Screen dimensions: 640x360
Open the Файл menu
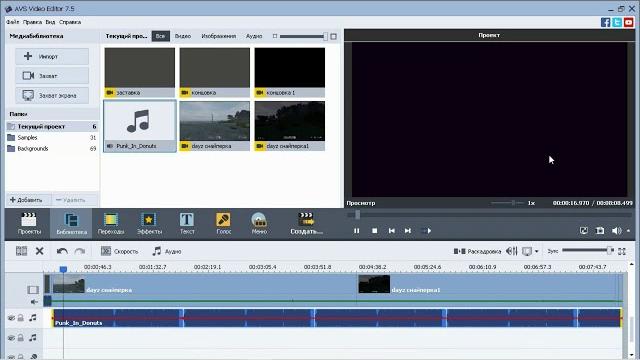pyautogui.click(x=13, y=22)
